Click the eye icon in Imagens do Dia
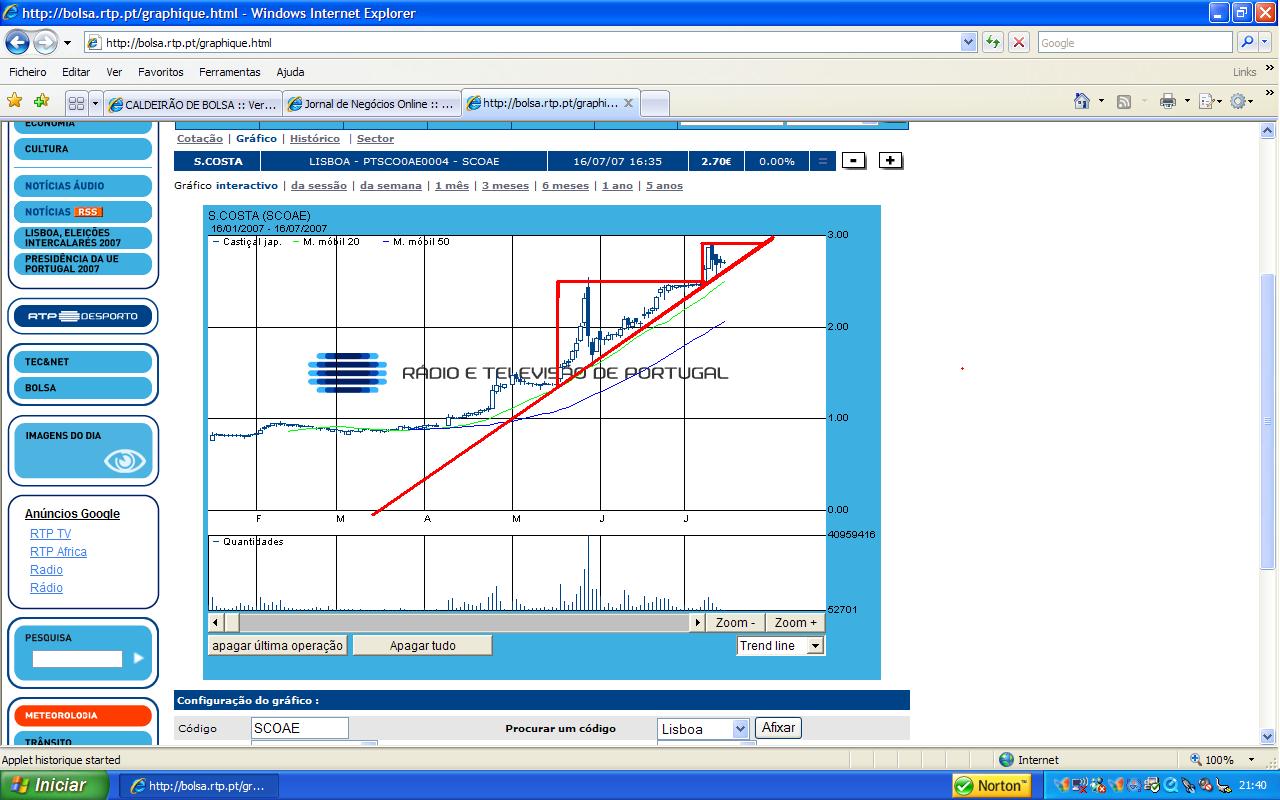This screenshot has width=1280, height=800. click(x=125, y=461)
